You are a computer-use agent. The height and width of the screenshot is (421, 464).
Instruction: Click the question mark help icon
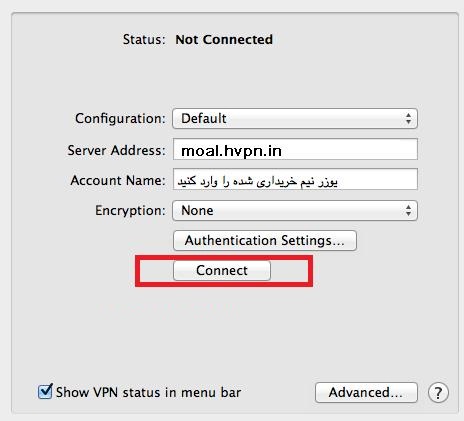438,393
